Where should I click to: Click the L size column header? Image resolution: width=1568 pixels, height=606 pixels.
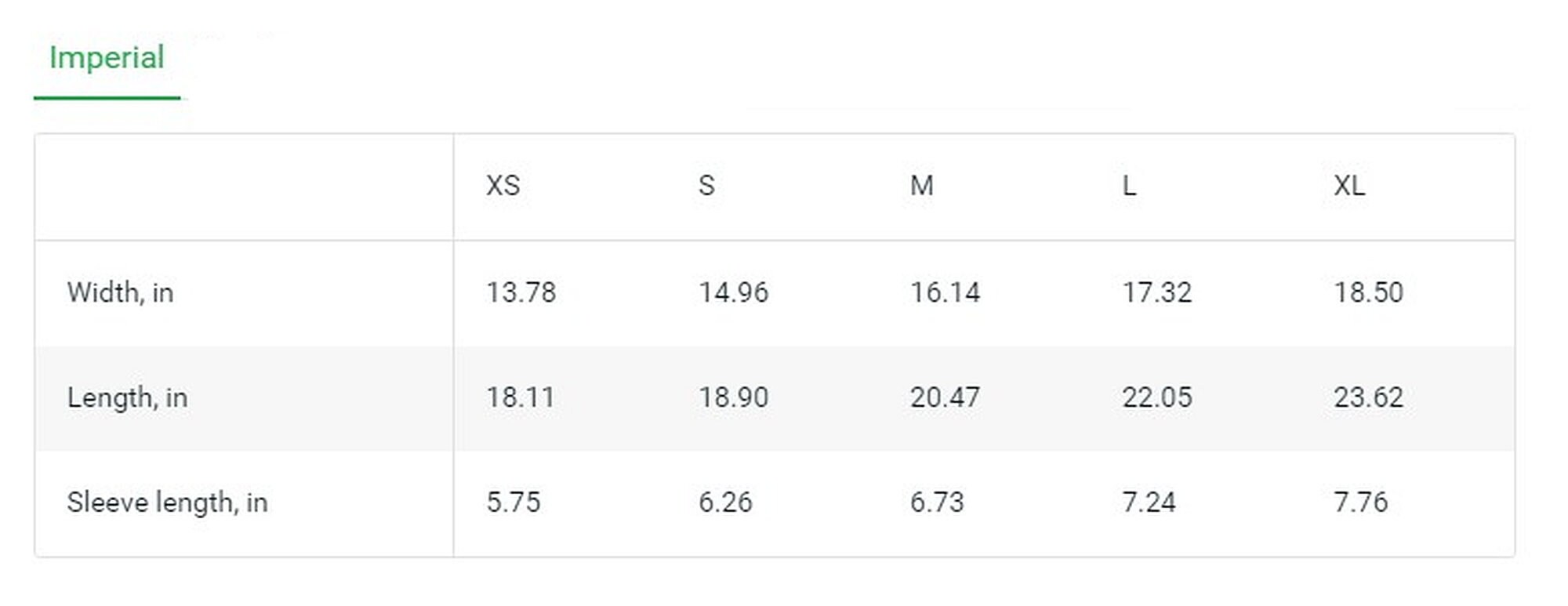(x=1130, y=186)
